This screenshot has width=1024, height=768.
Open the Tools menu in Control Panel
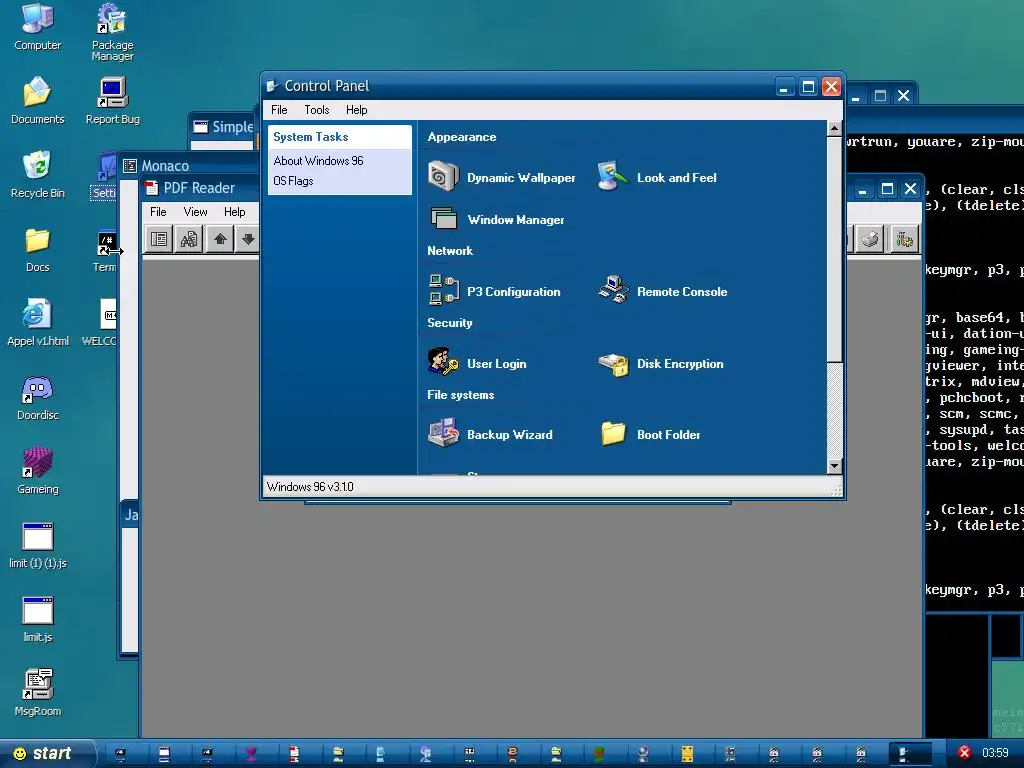coord(317,110)
